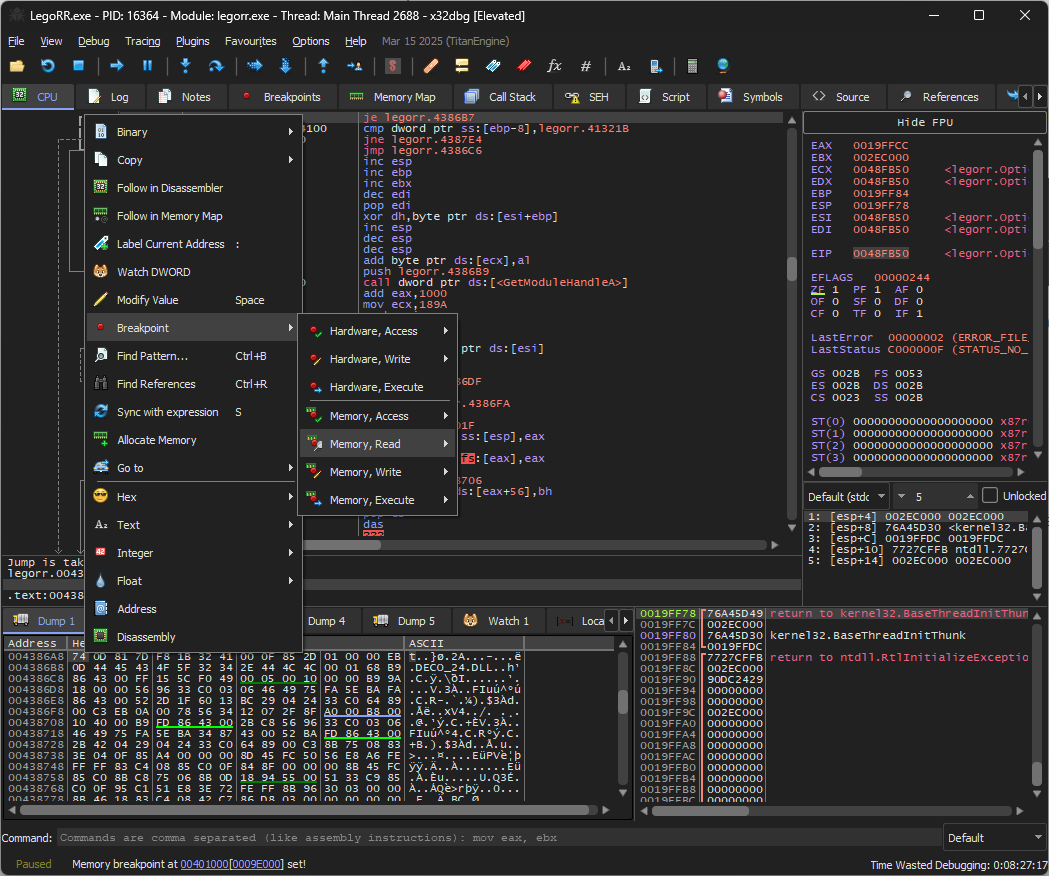Open the calculator icon in toolbar

tap(692, 66)
